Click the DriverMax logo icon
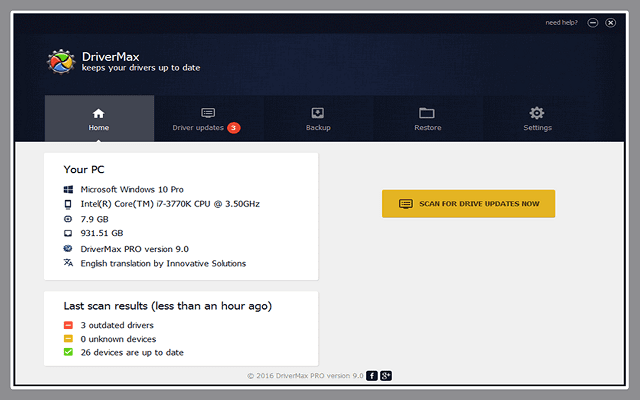This screenshot has width=640, height=400. (x=61, y=63)
